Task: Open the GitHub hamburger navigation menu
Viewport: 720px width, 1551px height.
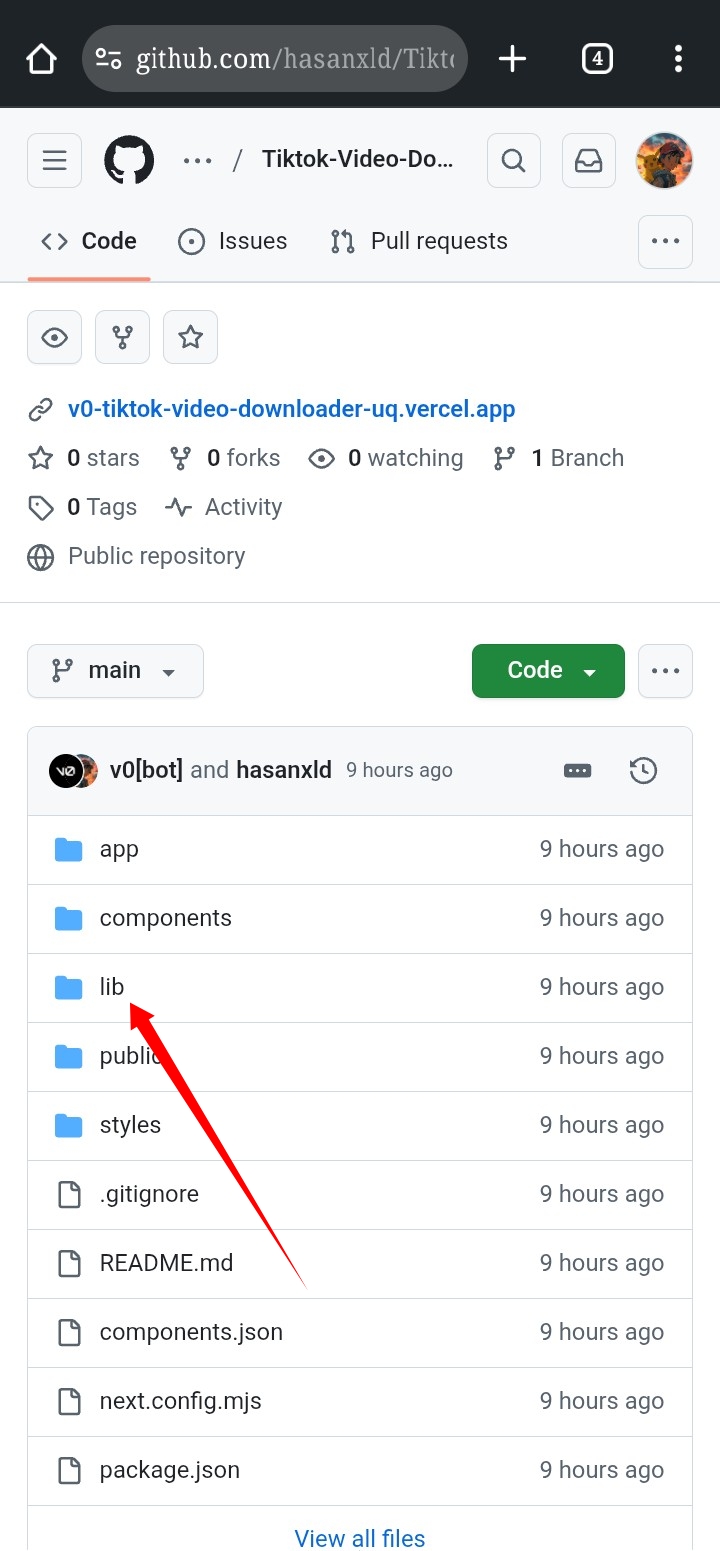Action: point(54,160)
